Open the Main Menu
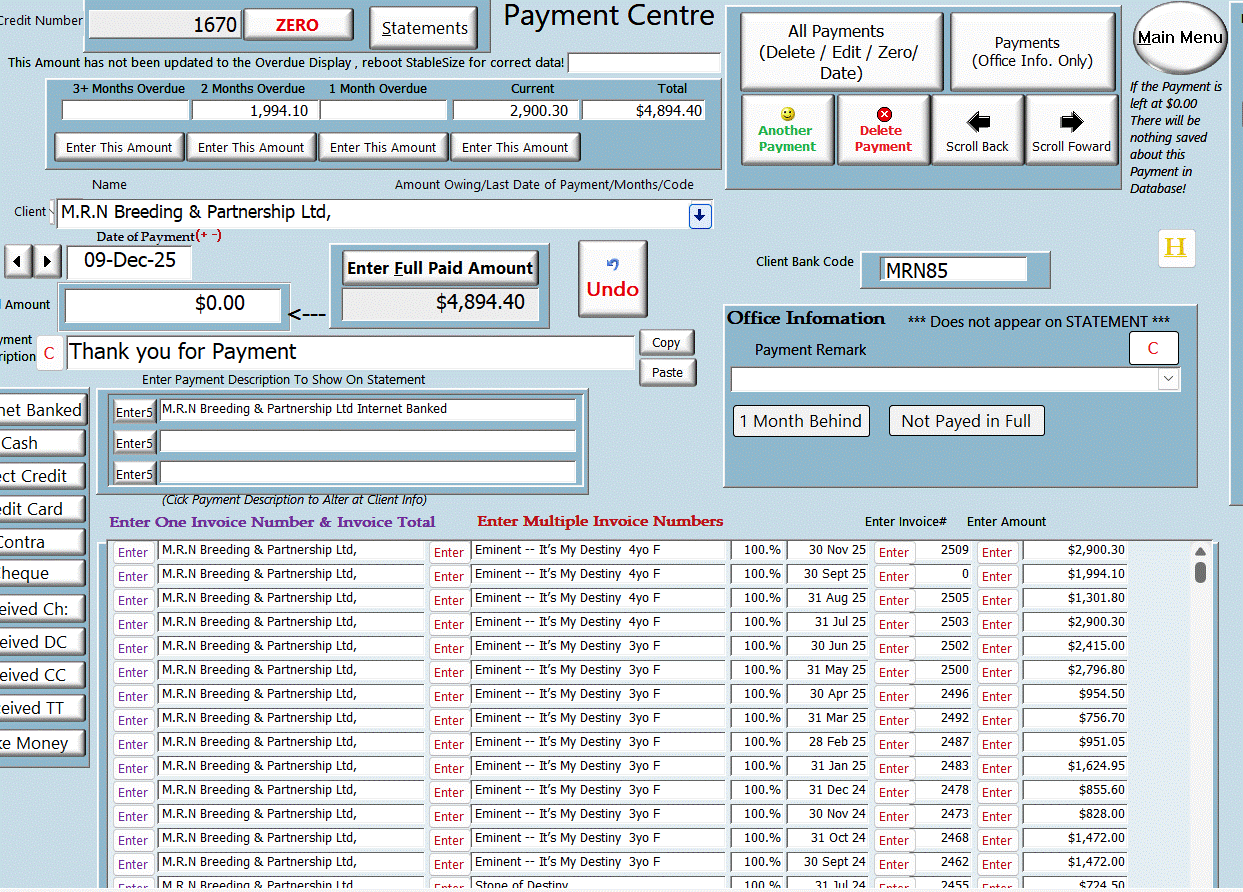The height and width of the screenshot is (892, 1243). tap(1180, 38)
